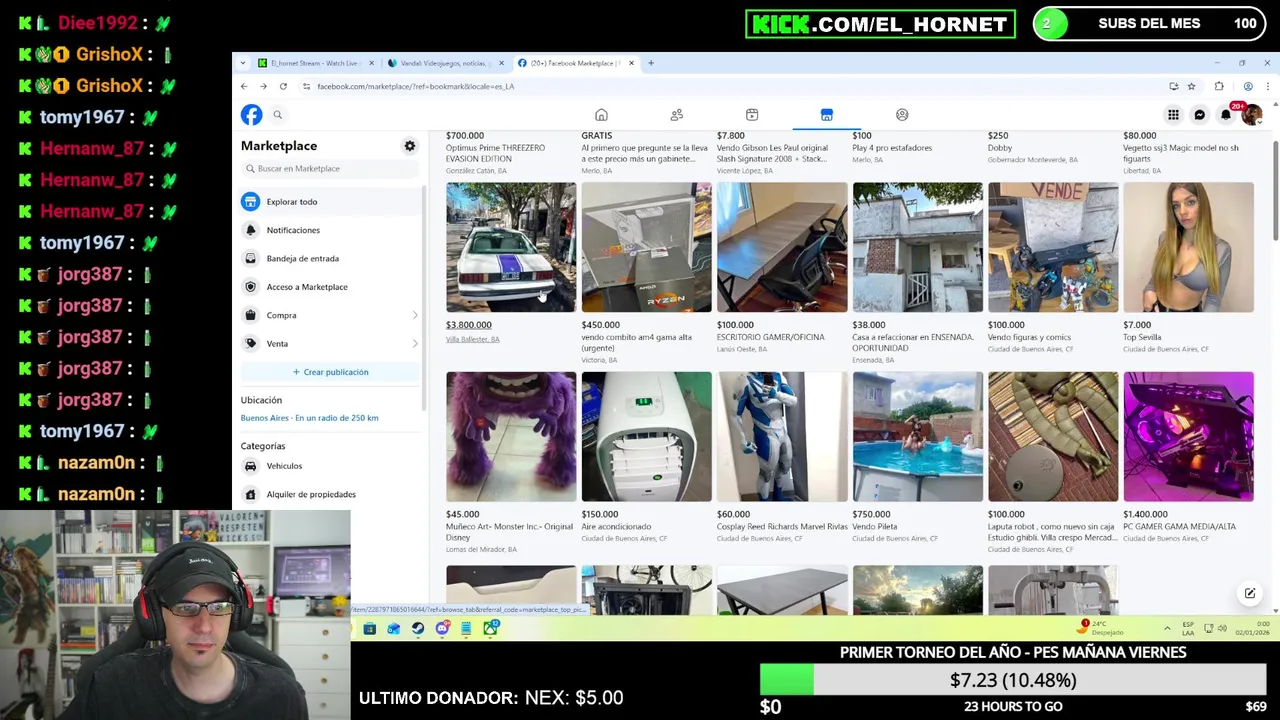Screen dimensions: 1280x720
Task: Open the white car listing priced $3.800.000
Action: (x=511, y=247)
